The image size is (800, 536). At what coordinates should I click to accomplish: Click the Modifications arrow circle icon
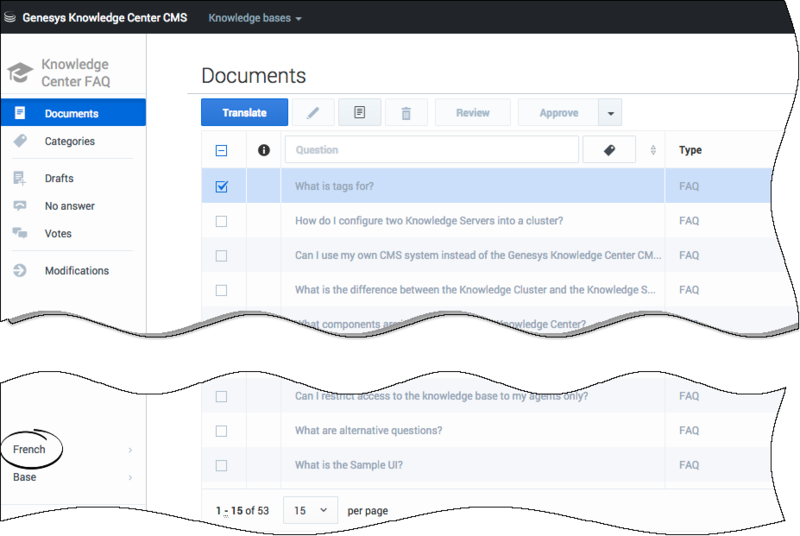[x=20, y=270]
